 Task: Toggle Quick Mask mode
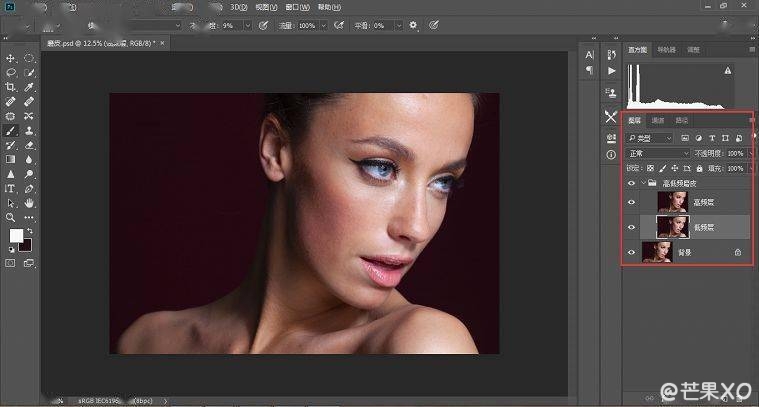[x=10, y=263]
